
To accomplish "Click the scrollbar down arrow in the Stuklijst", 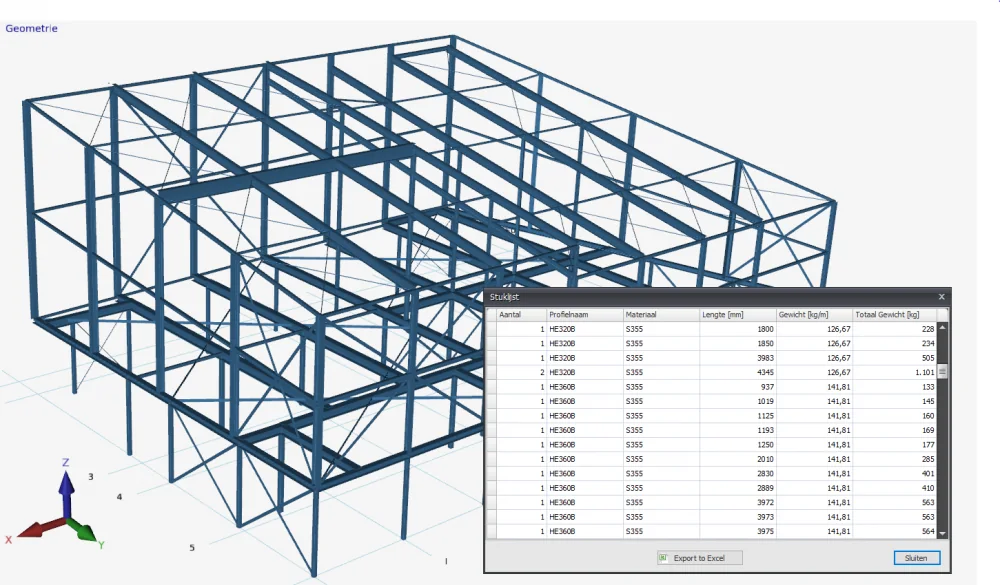I will (942, 533).
